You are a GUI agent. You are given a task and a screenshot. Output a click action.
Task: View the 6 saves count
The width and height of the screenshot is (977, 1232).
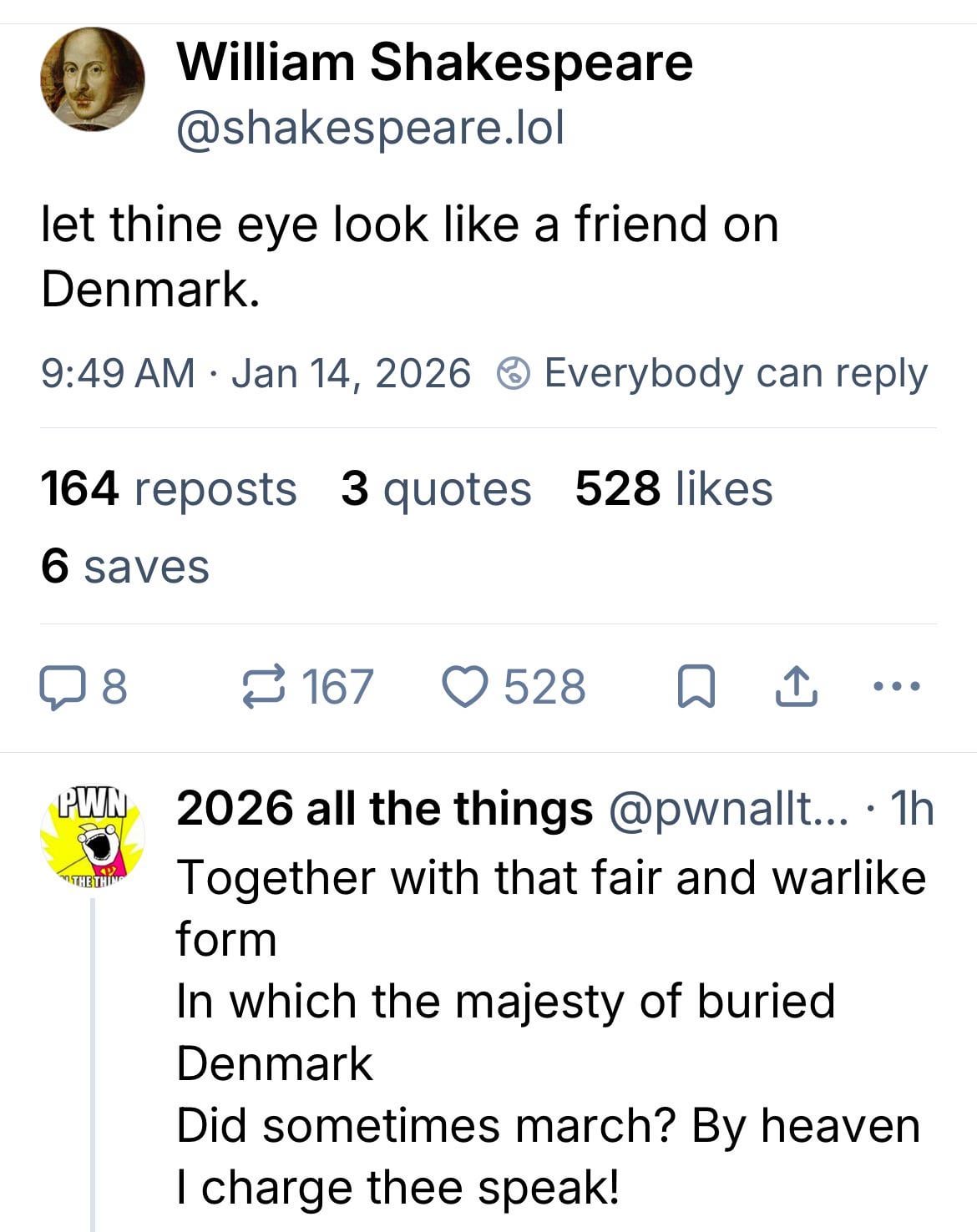coord(124,566)
